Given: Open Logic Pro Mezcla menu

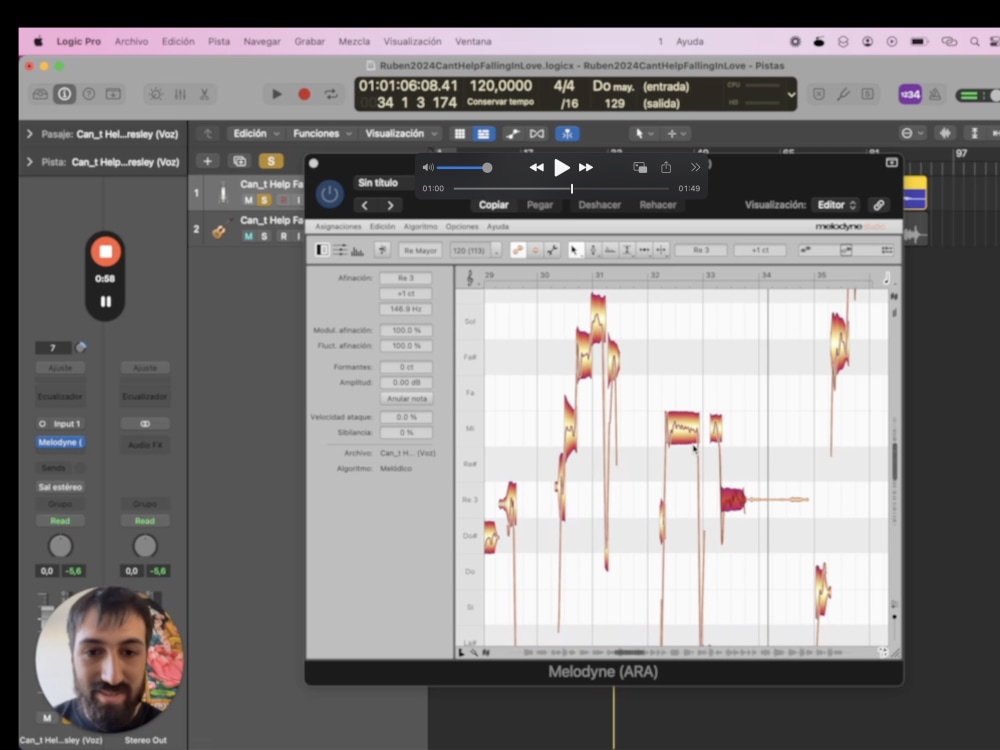Looking at the screenshot, I should (354, 41).
